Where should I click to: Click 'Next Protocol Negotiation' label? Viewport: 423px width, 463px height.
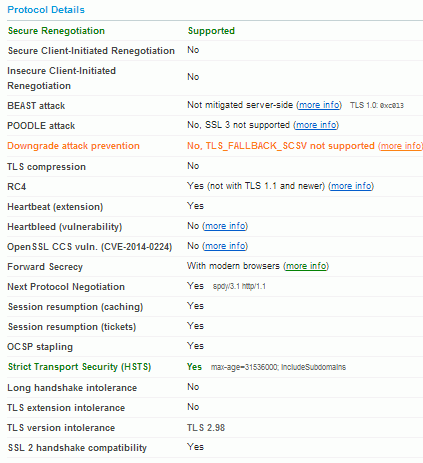coord(66,287)
